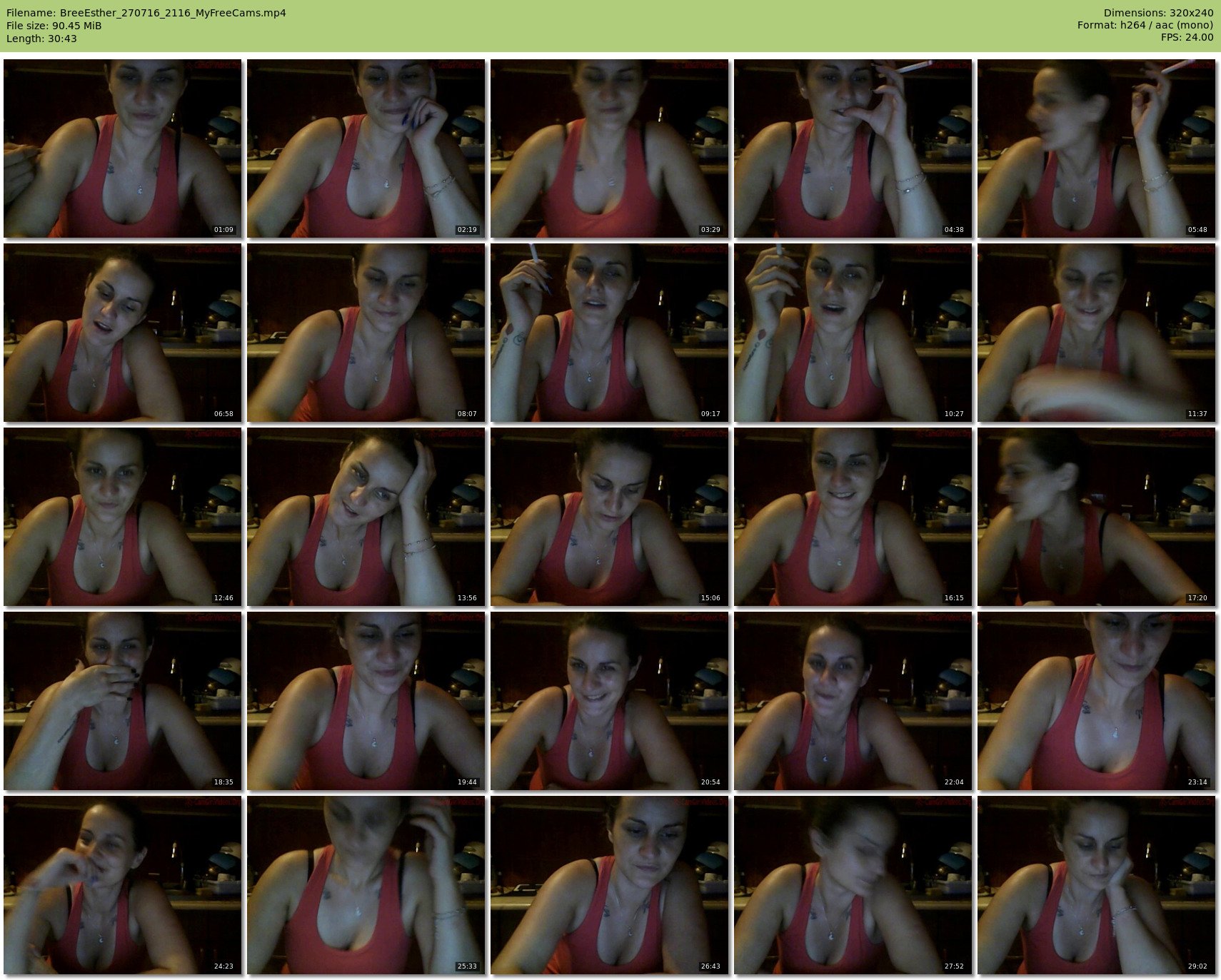Click the thumbnail labeled 22:04
This screenshot has width=1221, height=980.
click(853, 701)
